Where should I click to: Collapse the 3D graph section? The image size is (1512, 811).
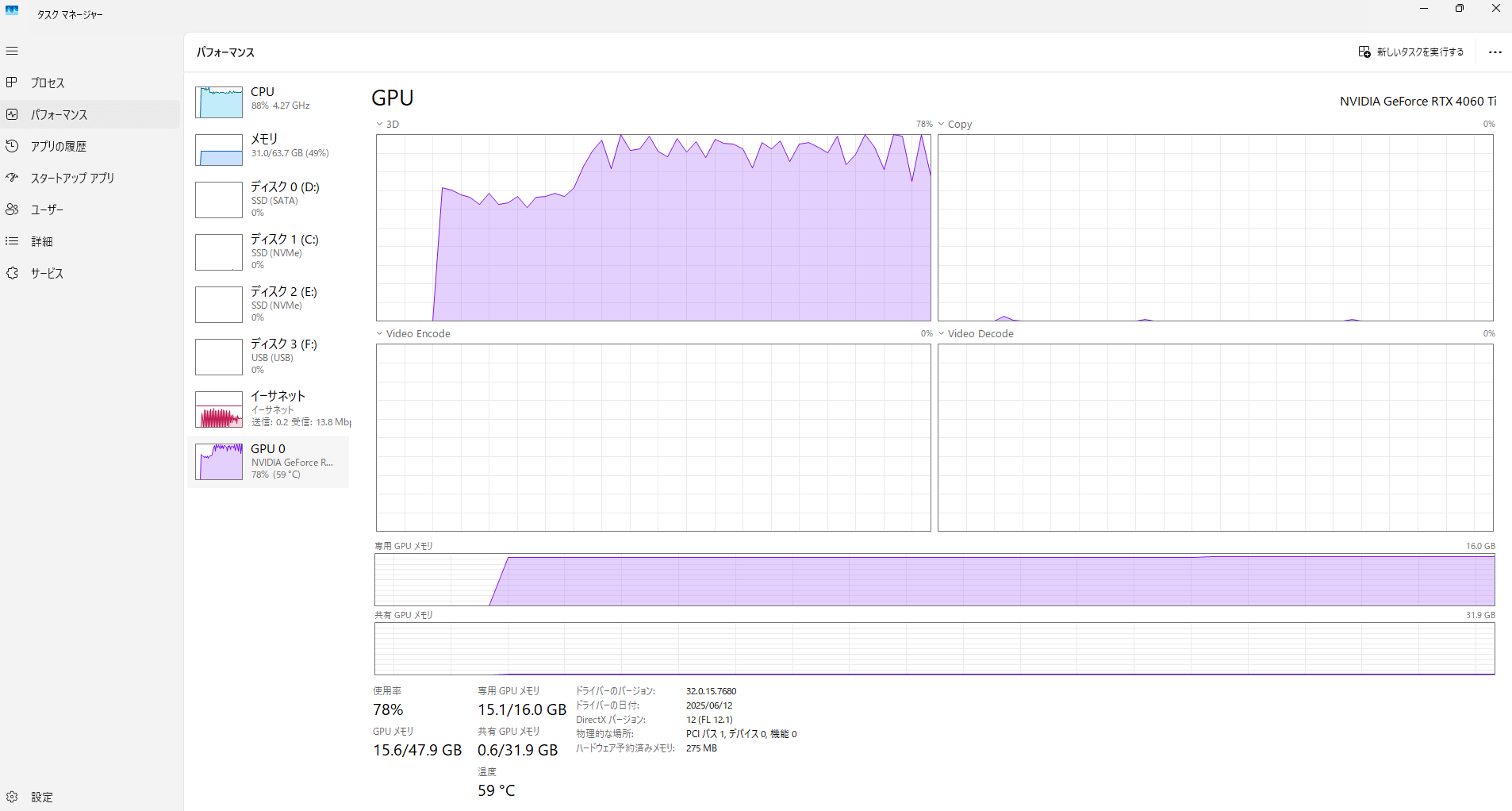click(379, 124)
